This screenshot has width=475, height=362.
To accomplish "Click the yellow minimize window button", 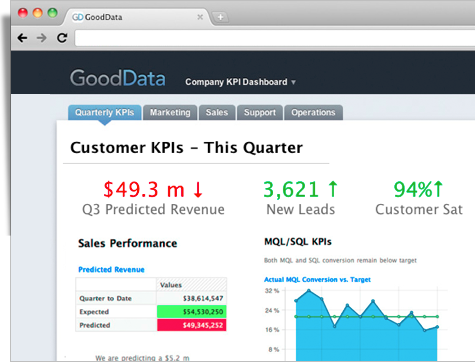I will (37, 13).
